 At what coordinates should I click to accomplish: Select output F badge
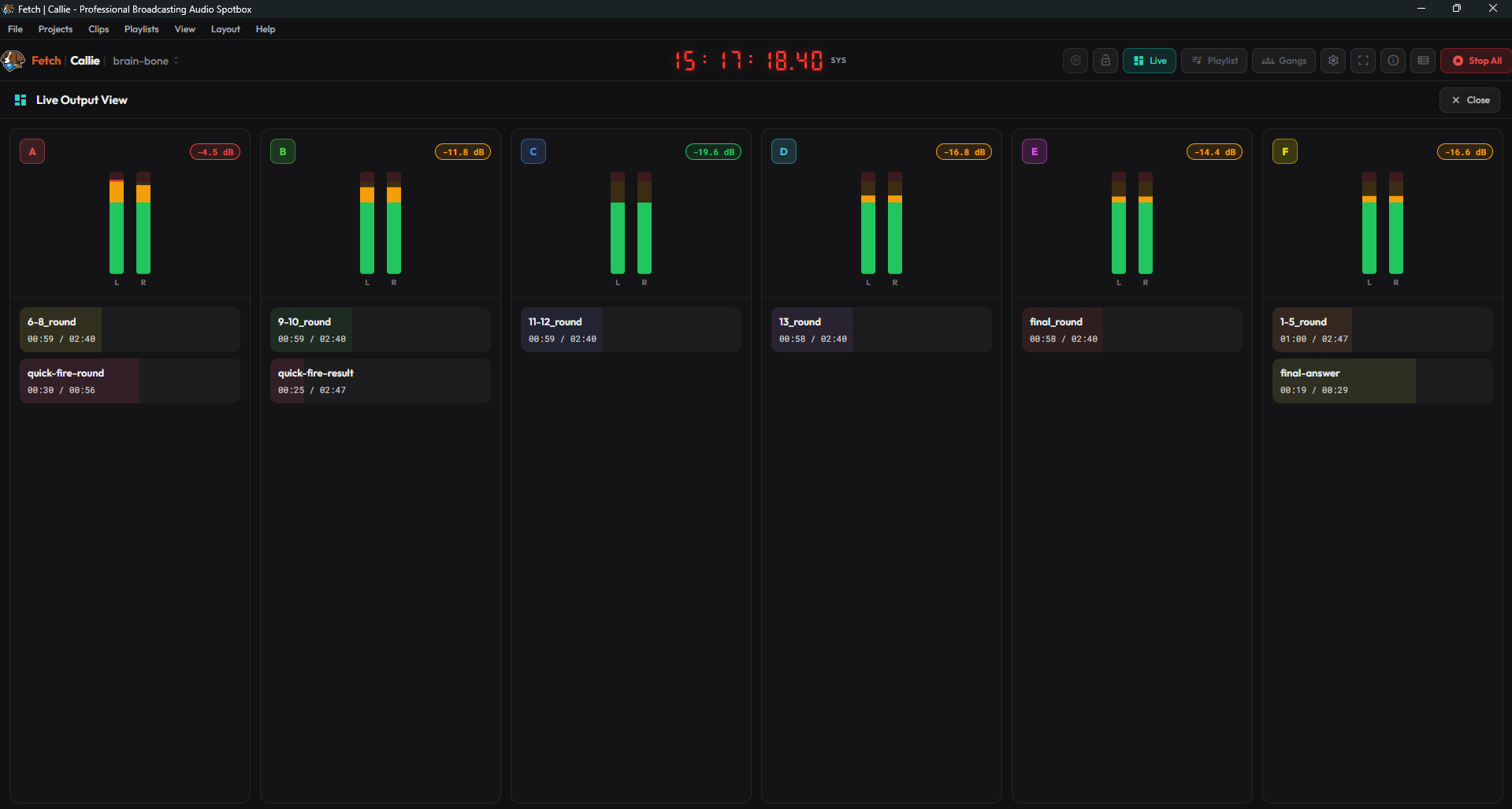pyautogui.click(x=1285, y=151)
